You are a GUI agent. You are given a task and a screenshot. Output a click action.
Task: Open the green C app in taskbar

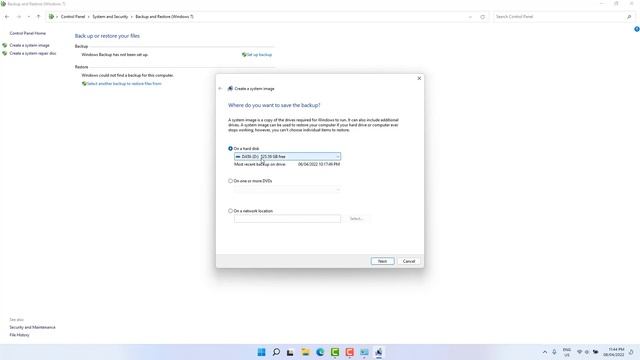coord(335,352)
